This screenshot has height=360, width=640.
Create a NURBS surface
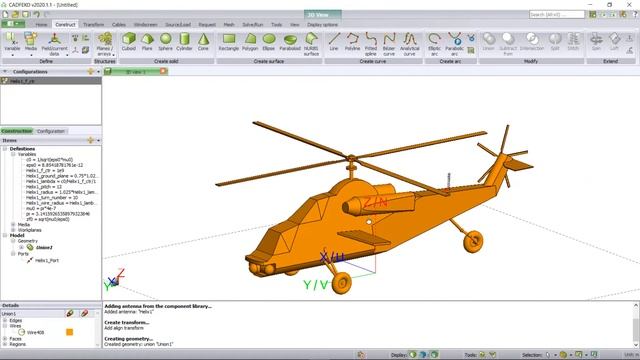pyautogui.click(x=311, y=44)
